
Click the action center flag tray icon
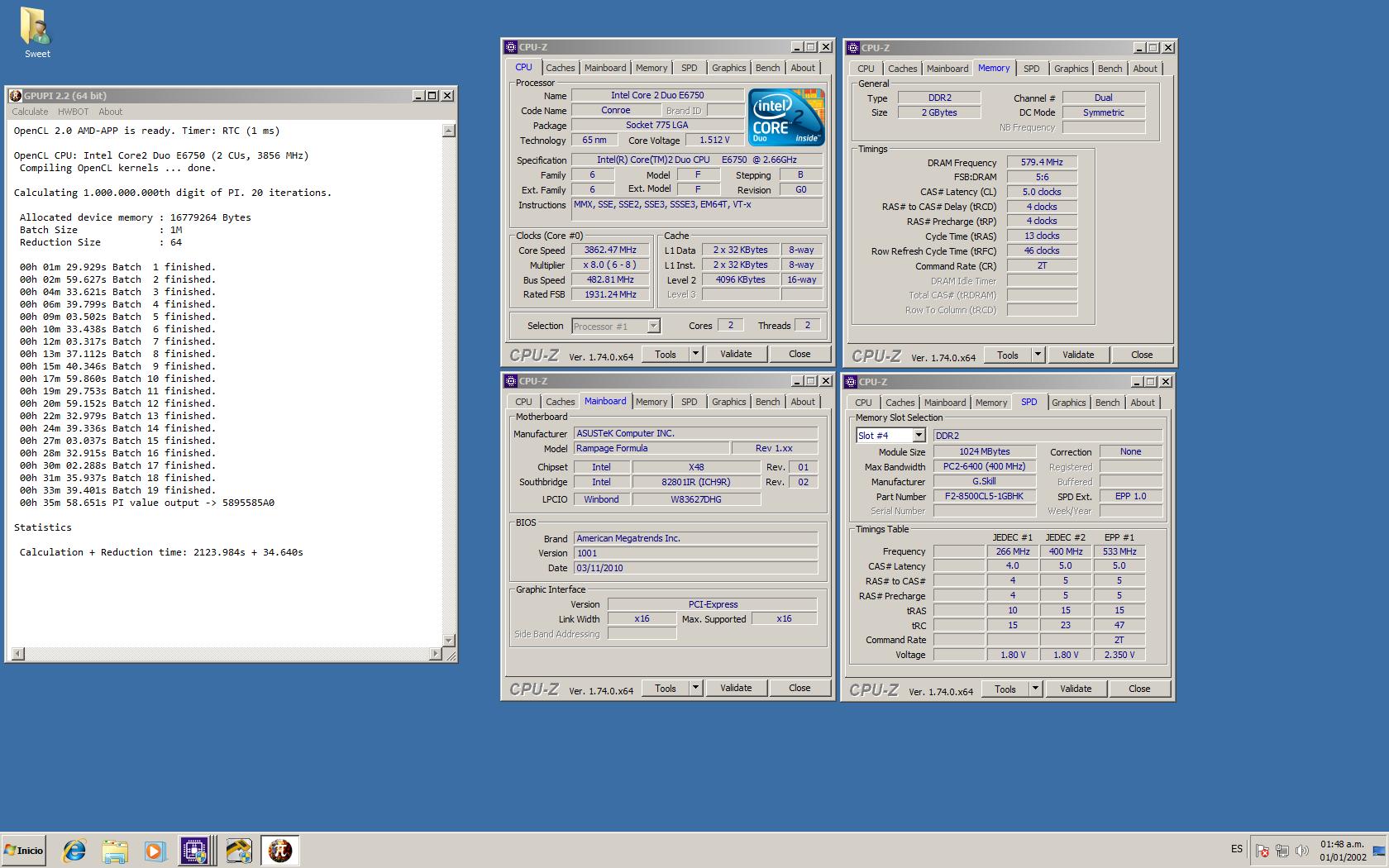coord(1262,850)
